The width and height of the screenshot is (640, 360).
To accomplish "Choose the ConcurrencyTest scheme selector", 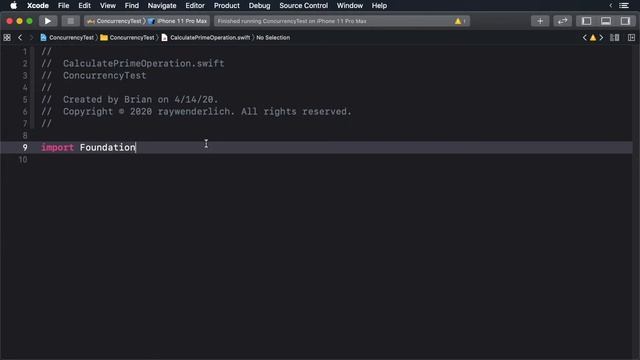I will (x=115, y=21).
